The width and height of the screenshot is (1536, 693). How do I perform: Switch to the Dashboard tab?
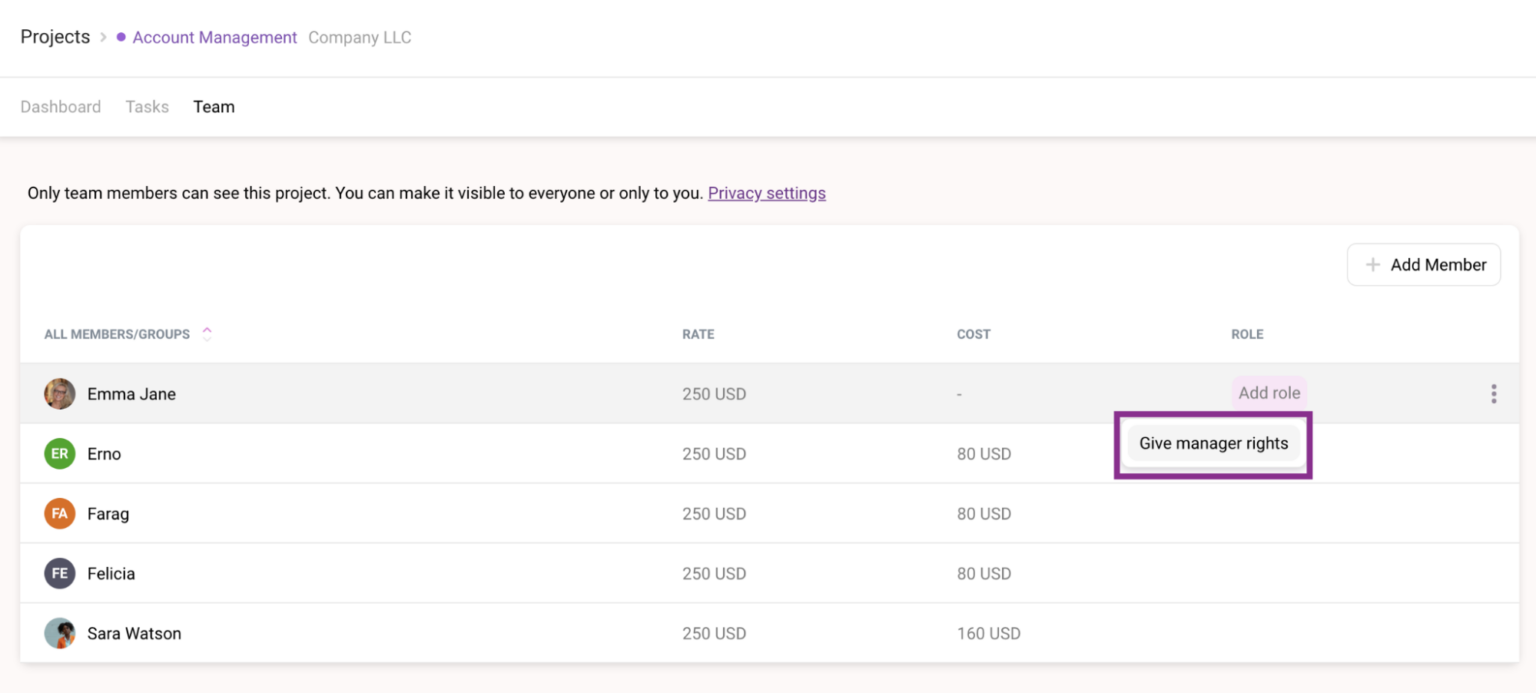click(60, 107)
